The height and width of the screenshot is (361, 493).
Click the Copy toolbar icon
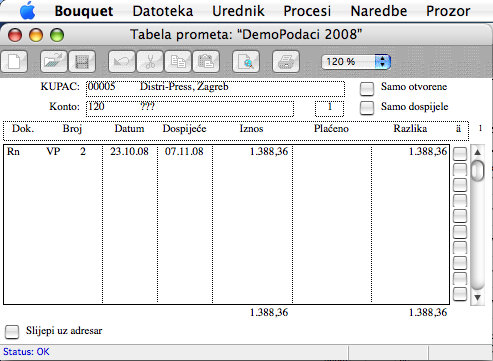coord(178,62)
